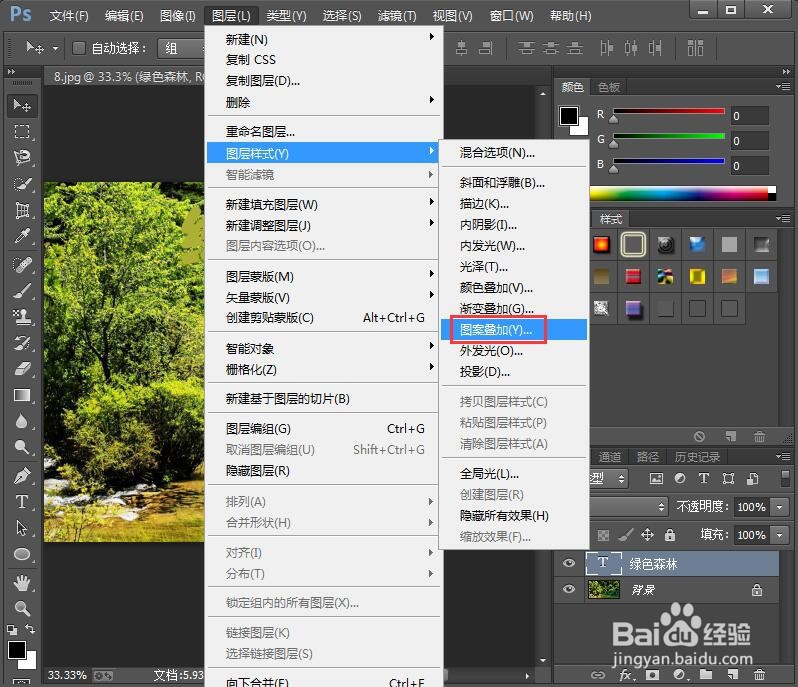The height and width of the screenshot is (687, 798).
Task: Select the Move tool in toolbox
Action: coord(22,105)
